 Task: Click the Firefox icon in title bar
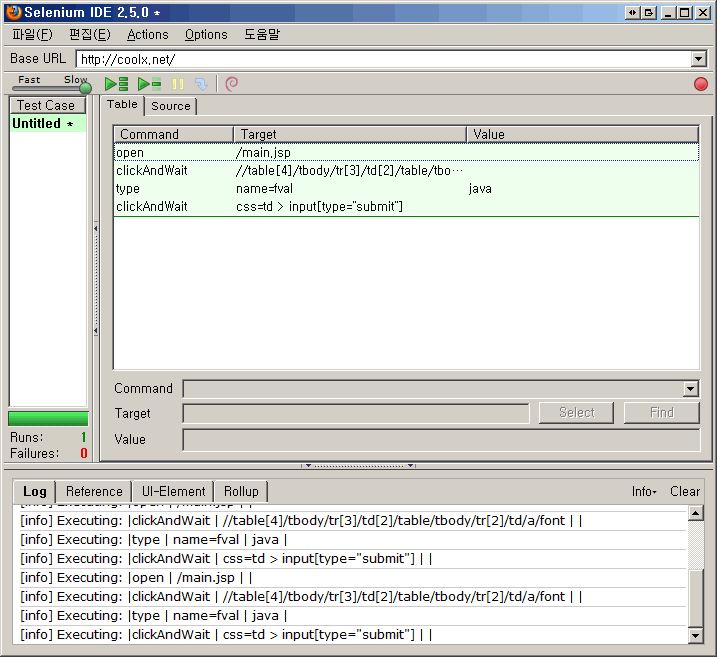[x=11, y=12]
